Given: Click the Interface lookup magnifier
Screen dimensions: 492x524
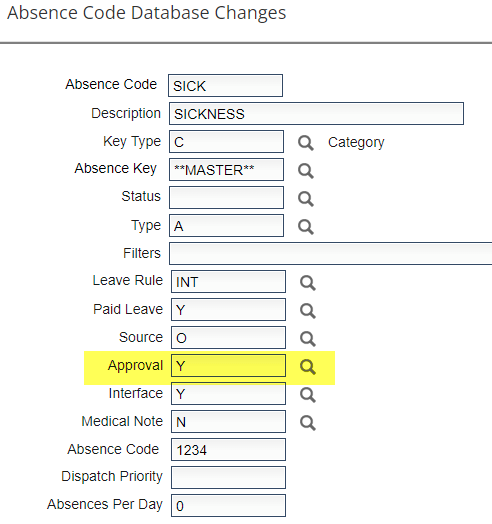Looking at the screenshot, I should (308, 395).
